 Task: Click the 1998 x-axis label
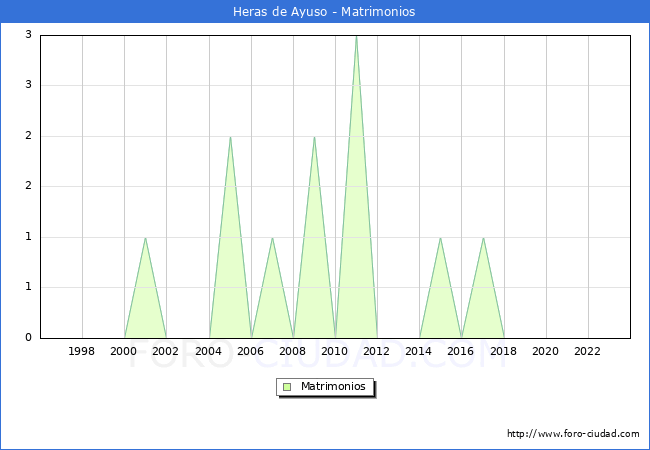[82, 351]
